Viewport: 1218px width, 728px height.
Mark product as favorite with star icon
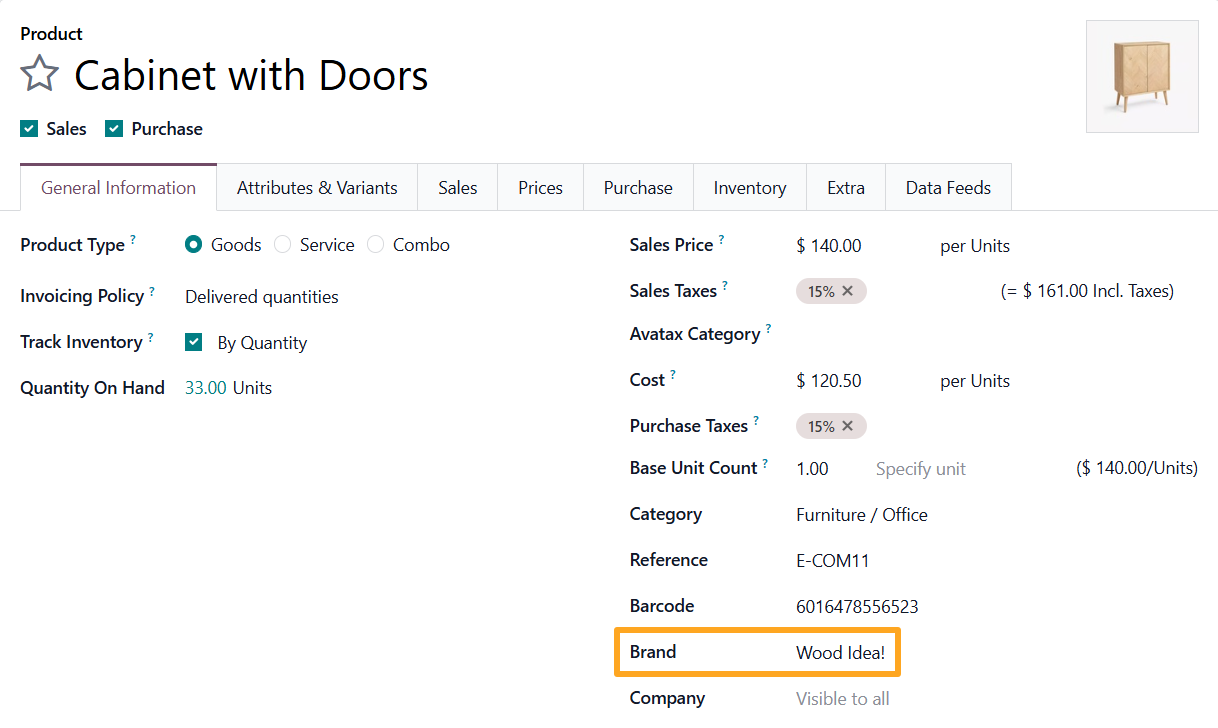pos(40,75)
